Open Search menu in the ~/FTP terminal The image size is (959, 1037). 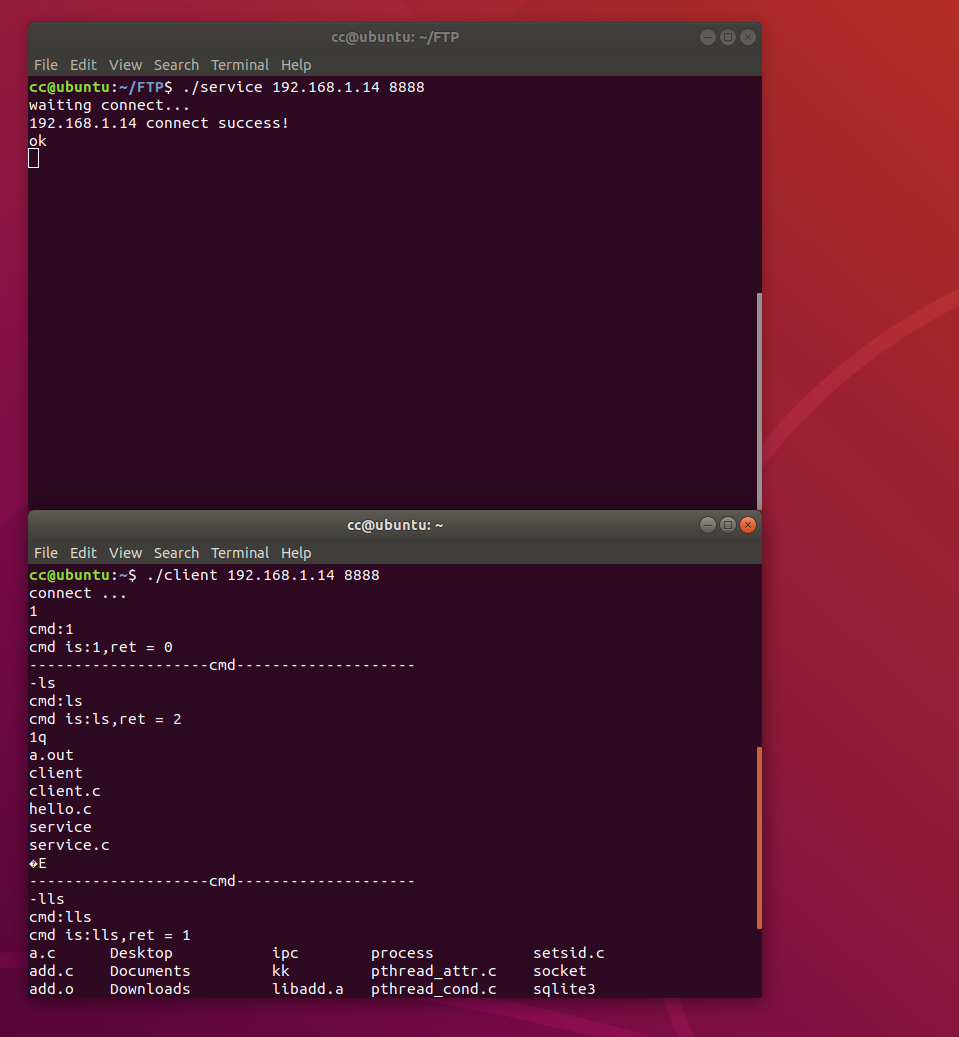(x=177, y=65)
